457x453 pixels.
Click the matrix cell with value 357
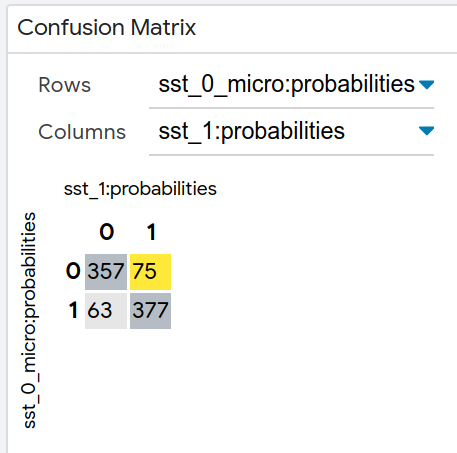click(106, 272)
